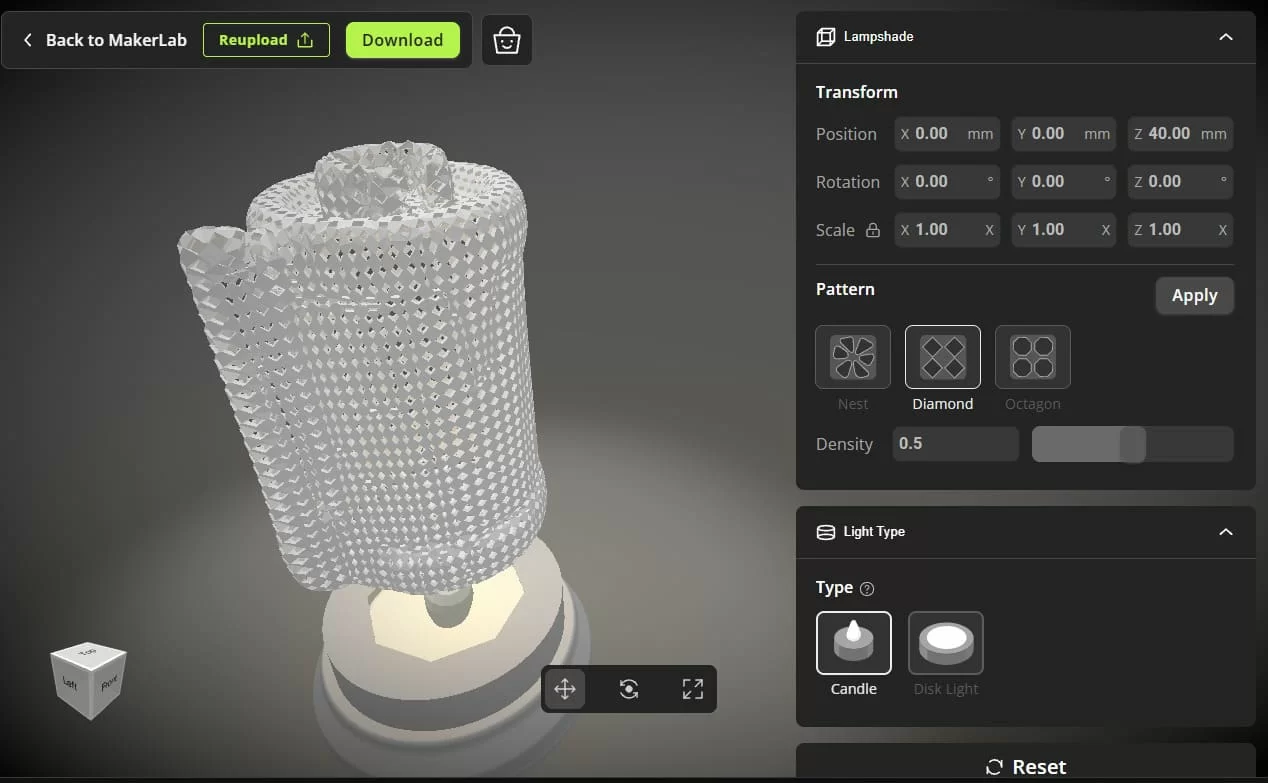Edit Position X value field

click(947, 134)
